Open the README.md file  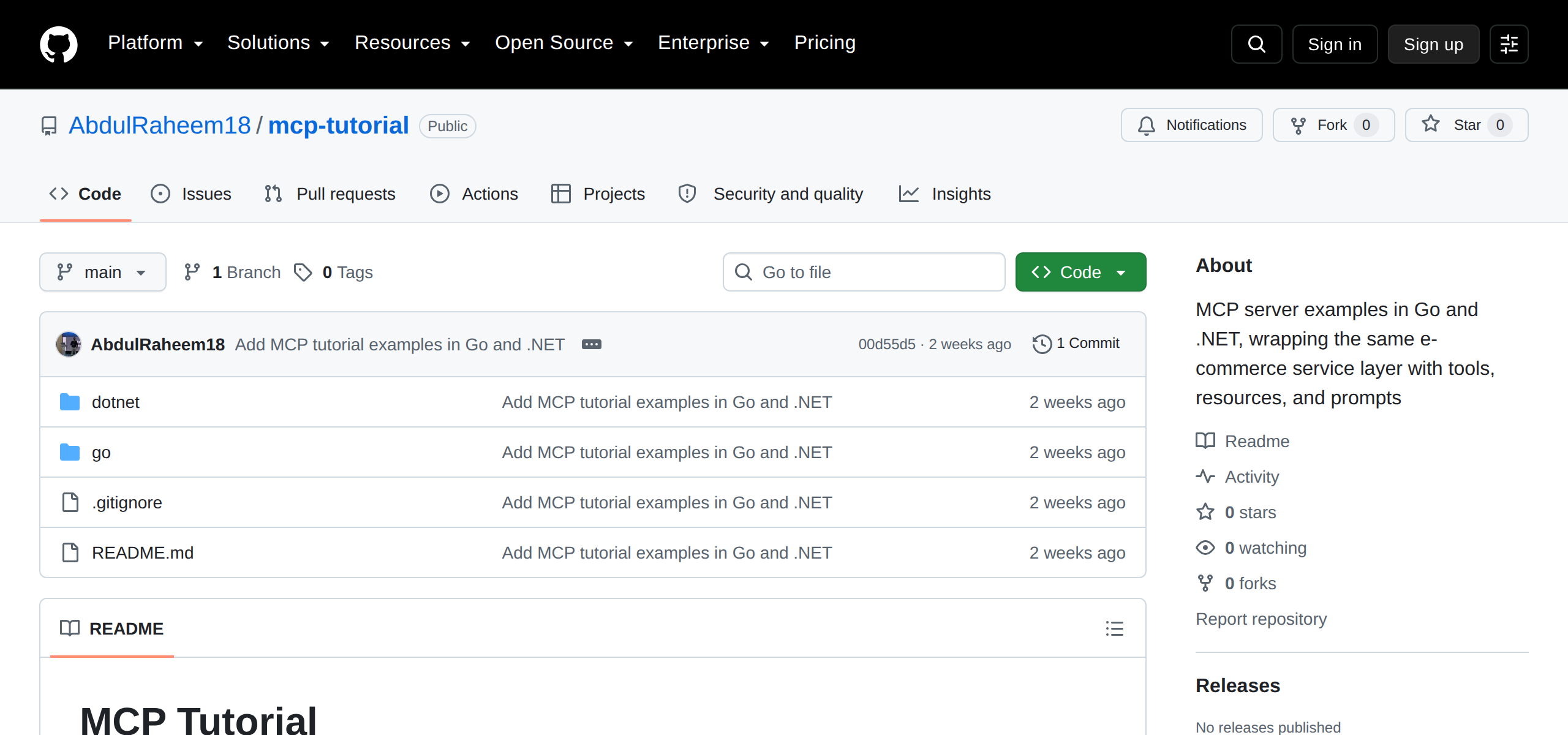[142, 552]
